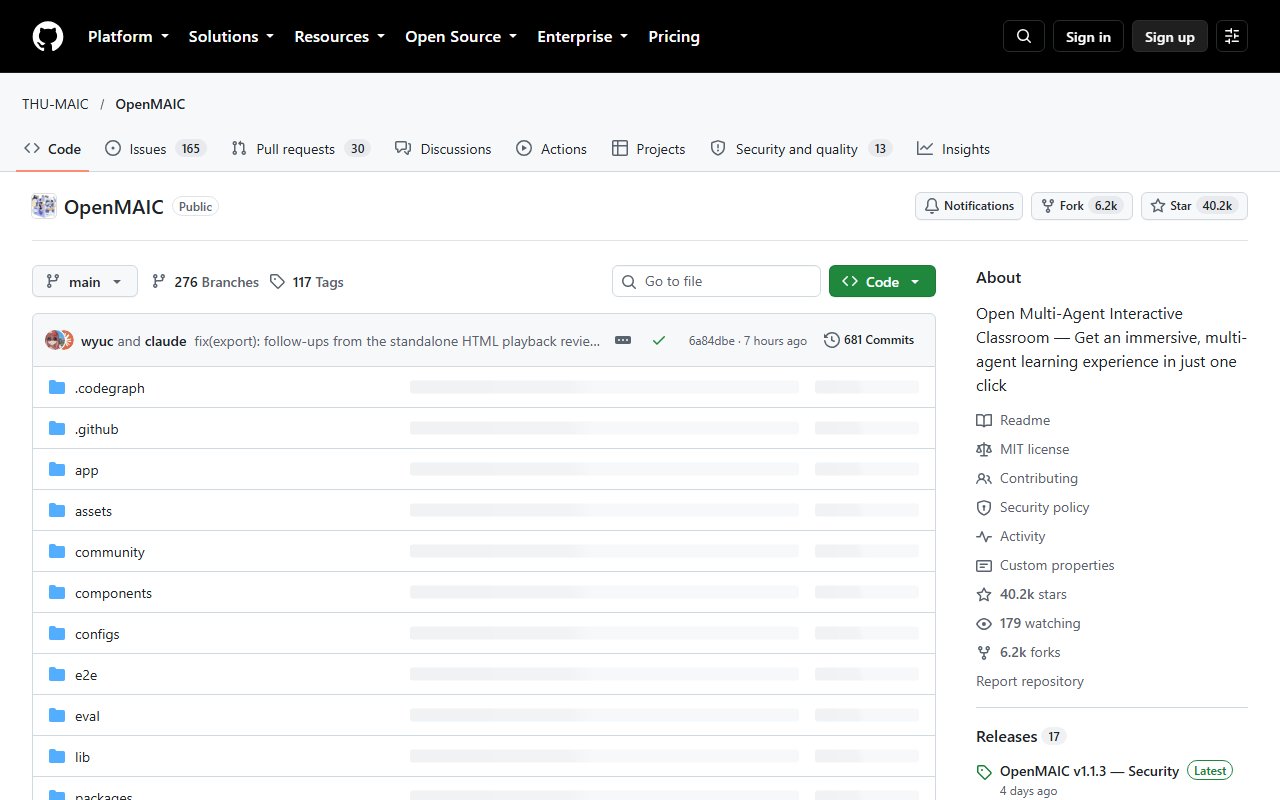Star the OpenMAIC repository
The height and width of the screenshot is (800, 1280).
click(x=1194, y=206)
